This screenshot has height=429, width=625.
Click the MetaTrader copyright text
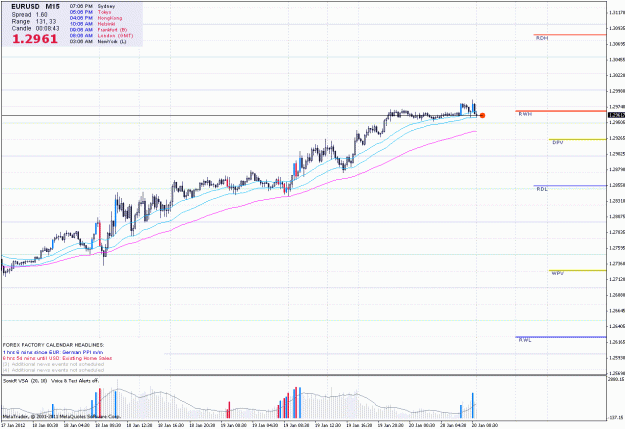[x=62, y=417]
